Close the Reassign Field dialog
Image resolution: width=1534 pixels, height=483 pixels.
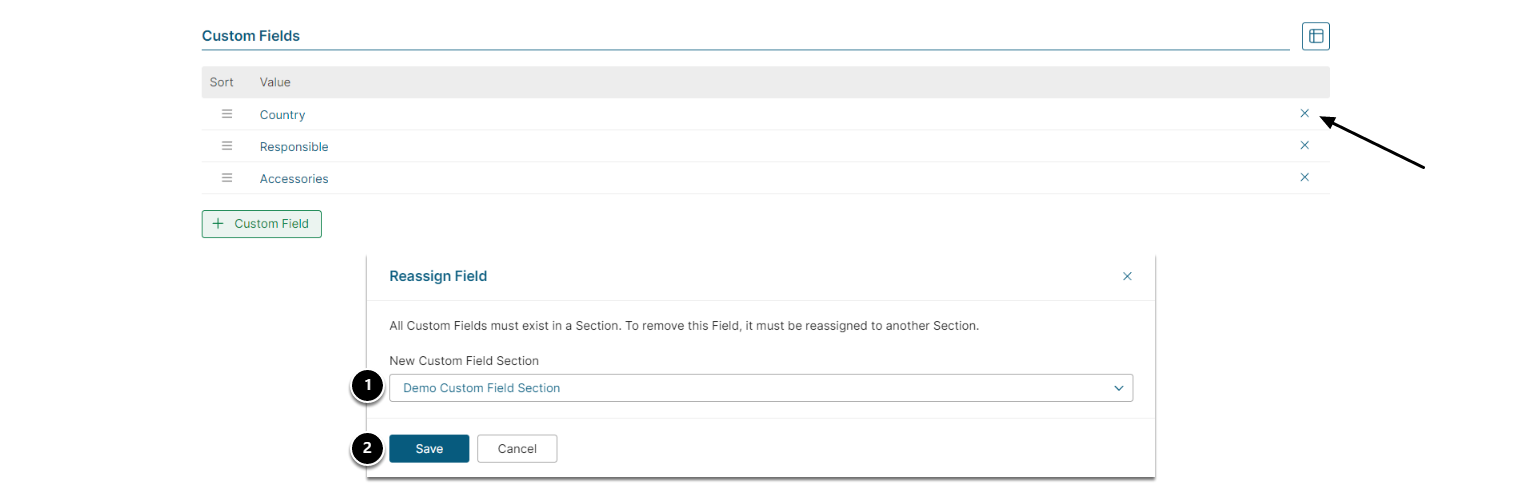pyautogui.click(x=1127, y=276)
